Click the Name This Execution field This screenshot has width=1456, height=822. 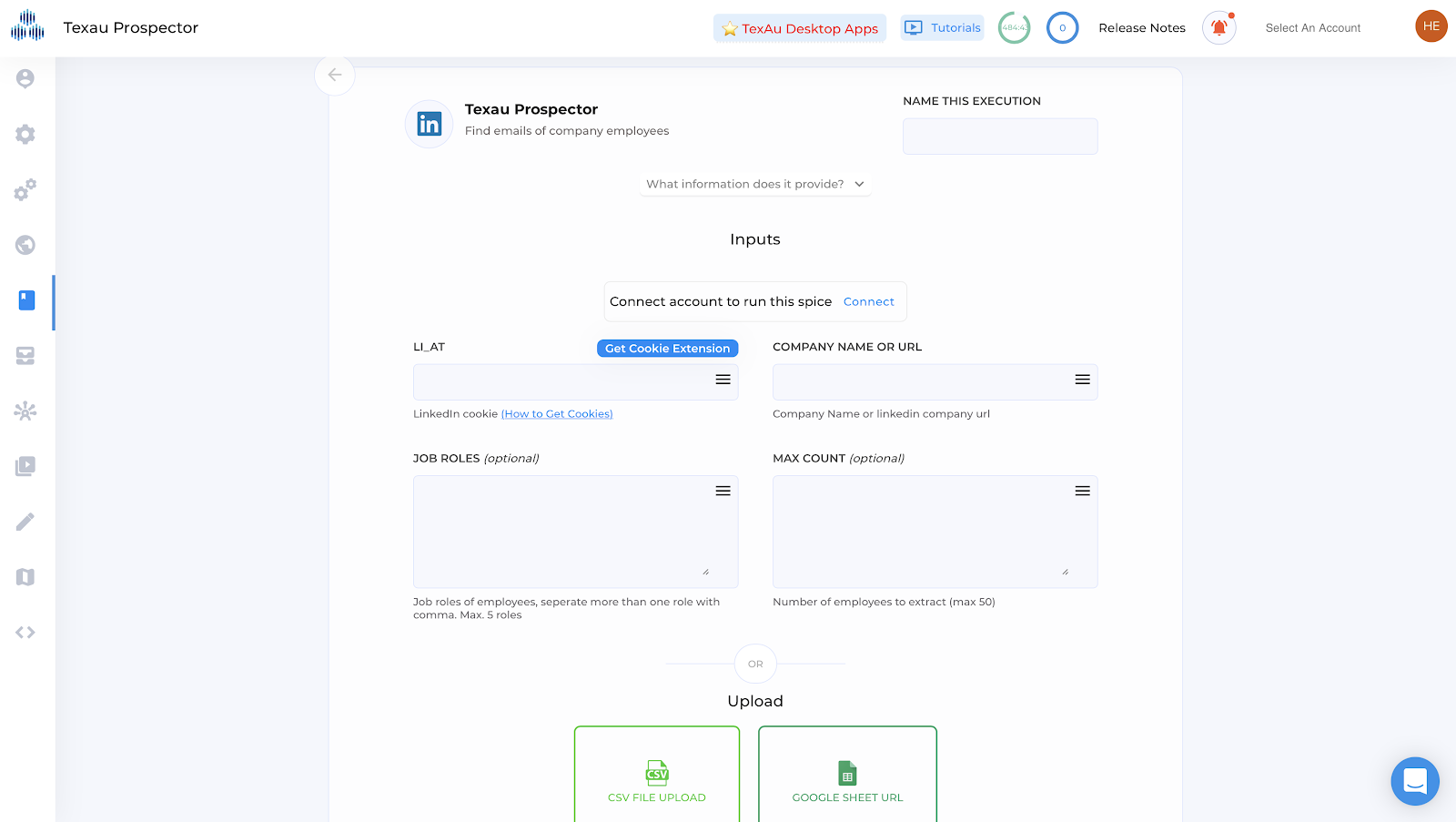[x=999, y=137]
